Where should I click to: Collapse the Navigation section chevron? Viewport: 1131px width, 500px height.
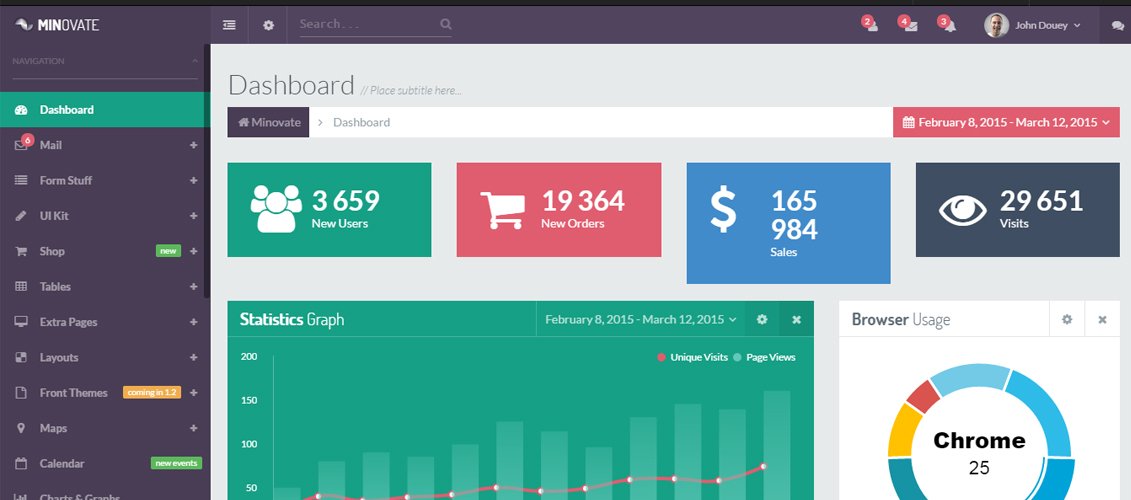pos(195,61)
